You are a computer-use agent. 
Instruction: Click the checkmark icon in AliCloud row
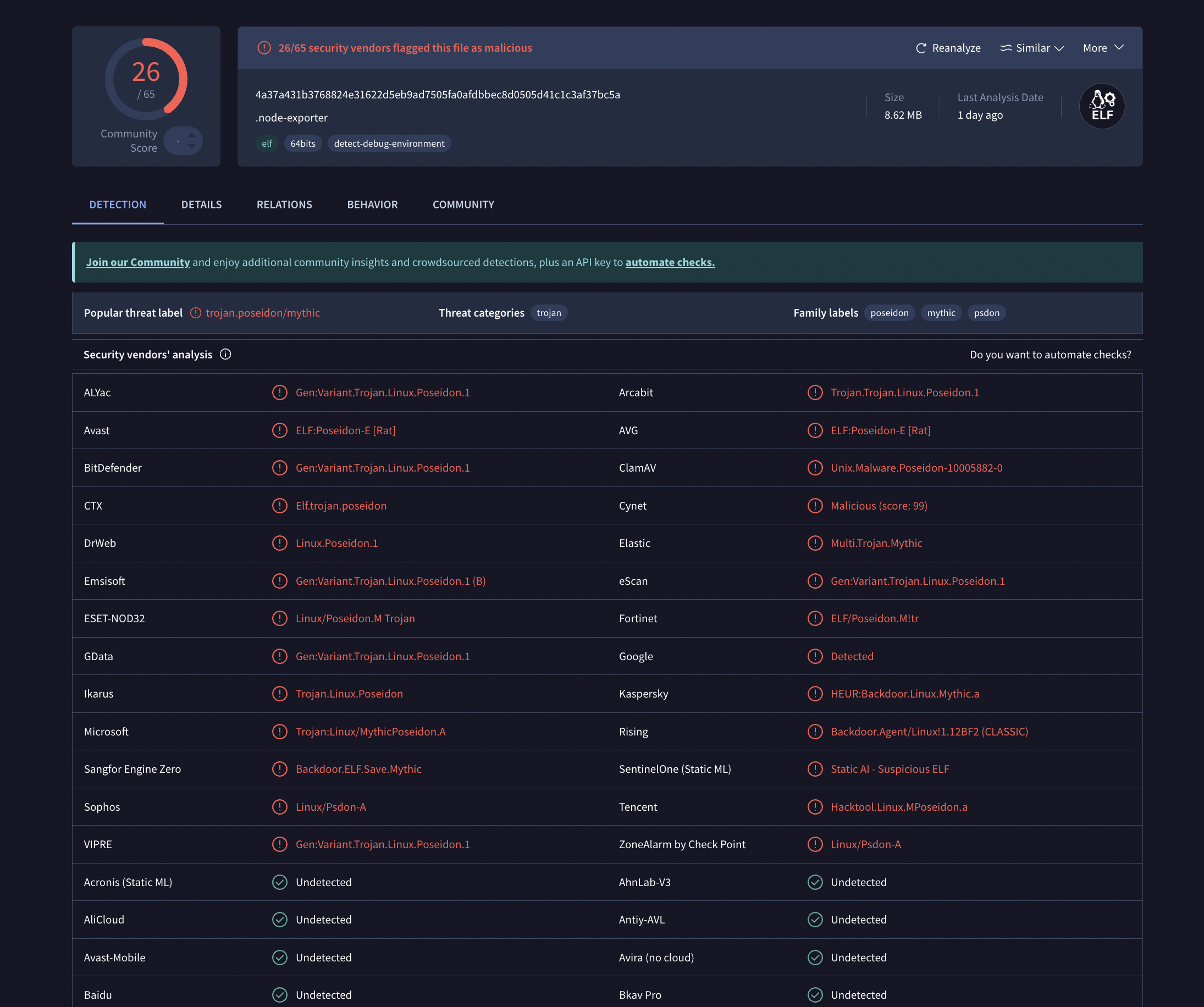(280, 919)
